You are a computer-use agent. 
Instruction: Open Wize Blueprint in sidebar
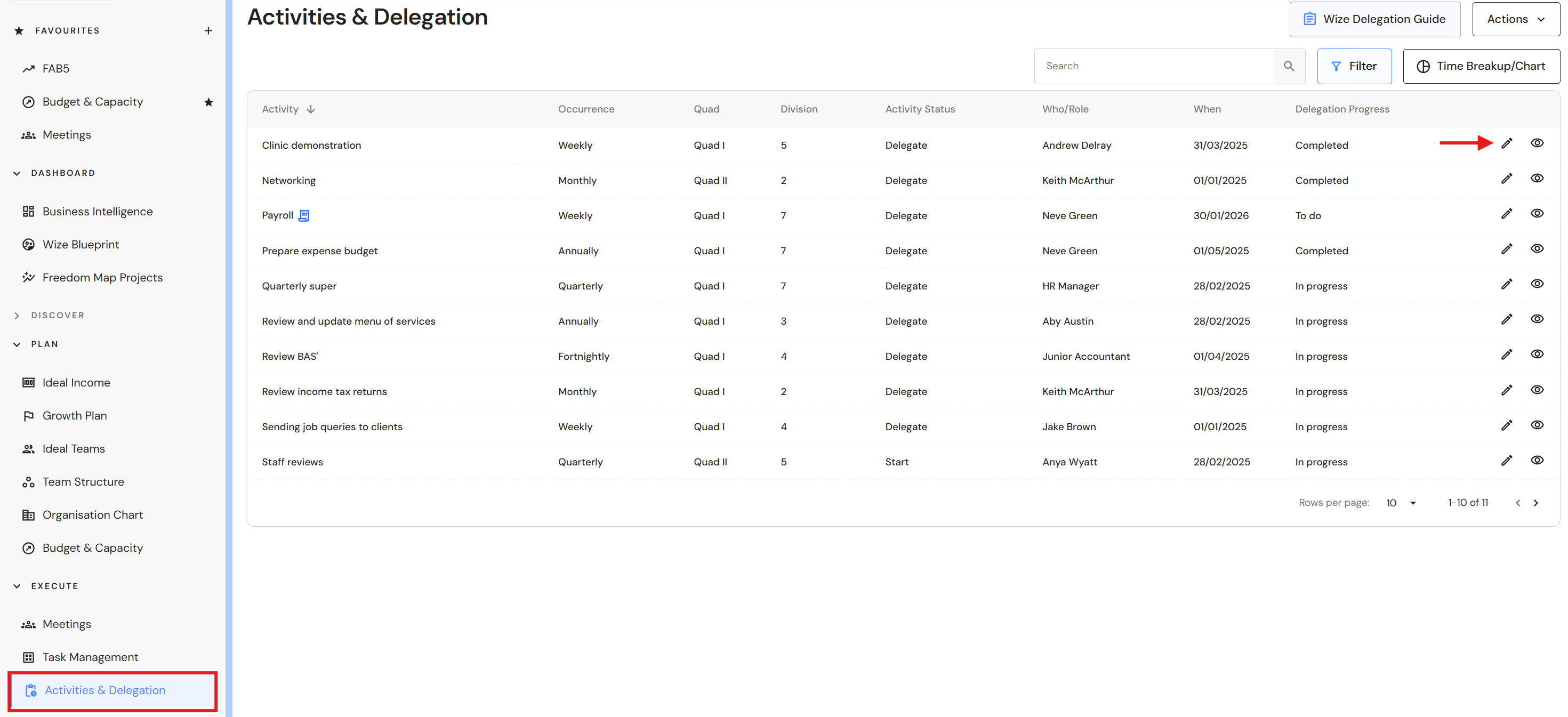[81, 245]
